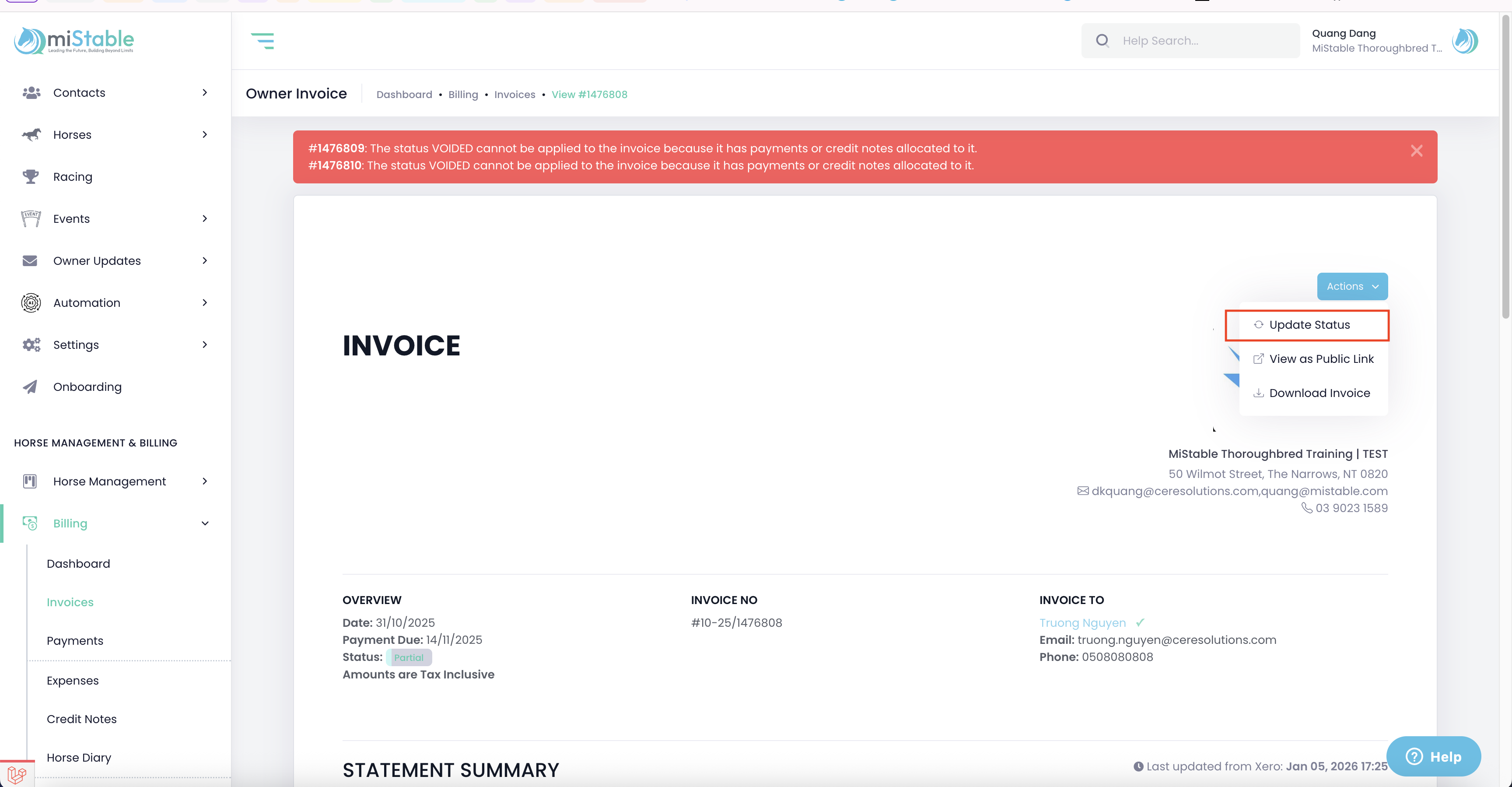
Task: Click the Onboarding paper plane icon
Action: pos(30,386)
